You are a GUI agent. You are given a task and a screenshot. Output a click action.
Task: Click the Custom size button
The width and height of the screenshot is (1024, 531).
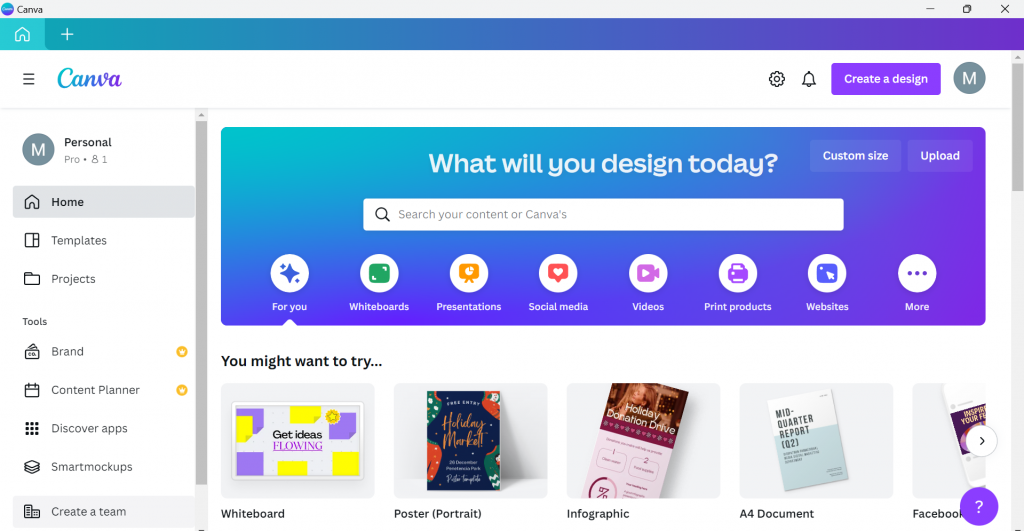pos(855,155)
